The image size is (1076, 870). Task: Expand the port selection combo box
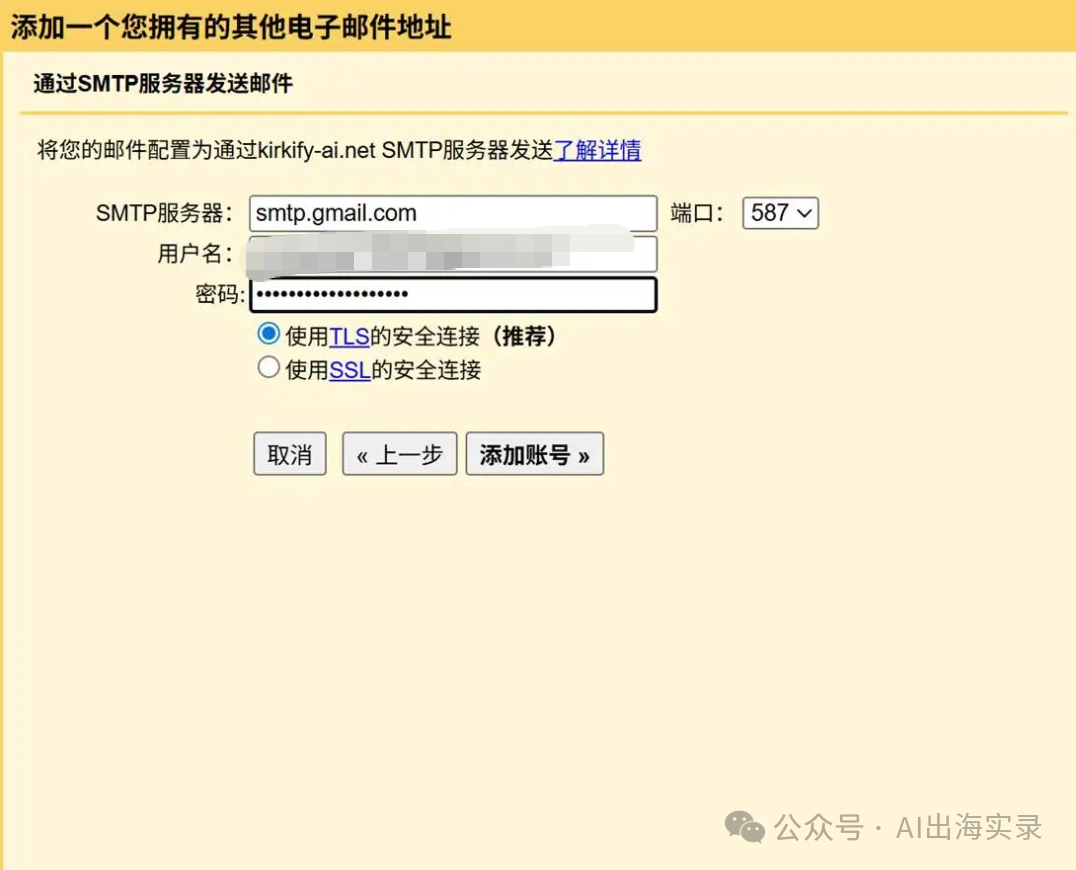pos(779,212)
